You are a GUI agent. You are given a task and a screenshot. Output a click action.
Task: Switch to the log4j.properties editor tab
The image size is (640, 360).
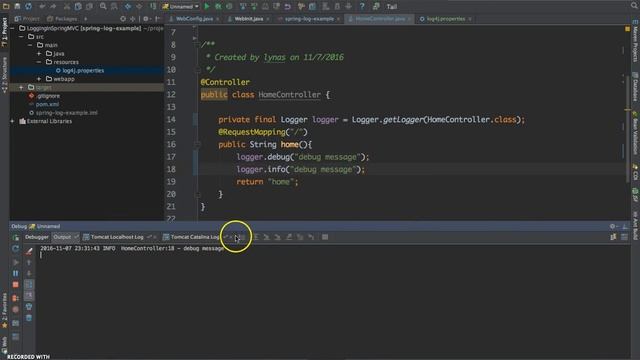coord(445,19)
